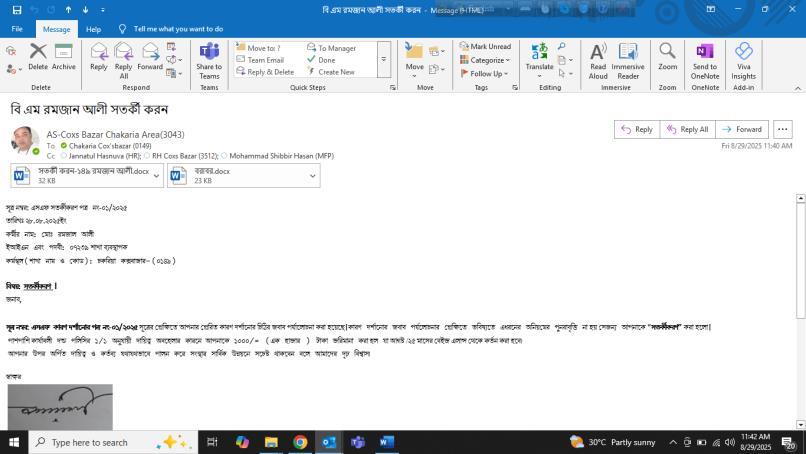
Task: Open Viva Insights add-in
Action: click(x=743, y=58)
